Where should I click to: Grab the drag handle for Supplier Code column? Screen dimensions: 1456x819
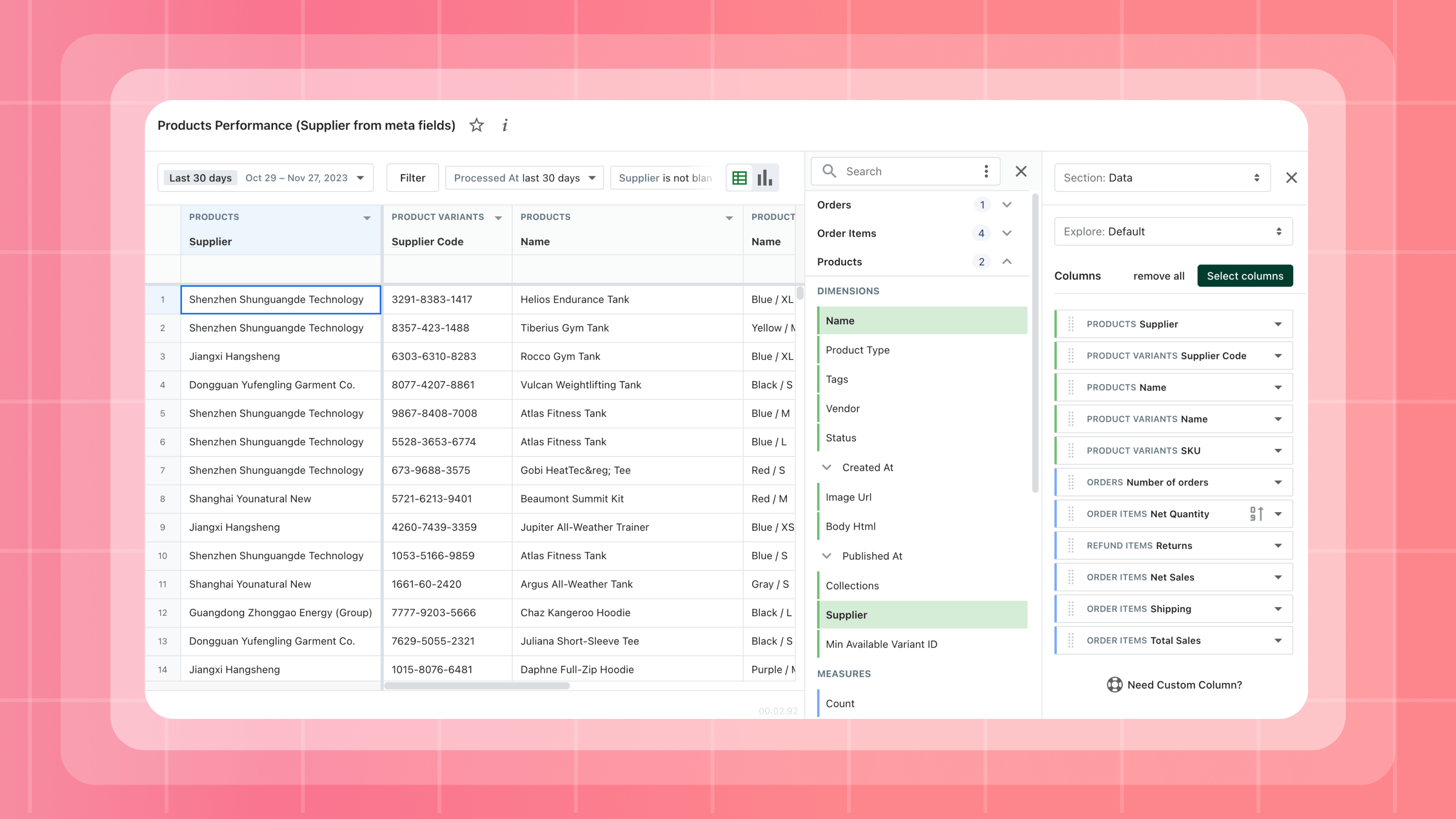(1071, 355)
